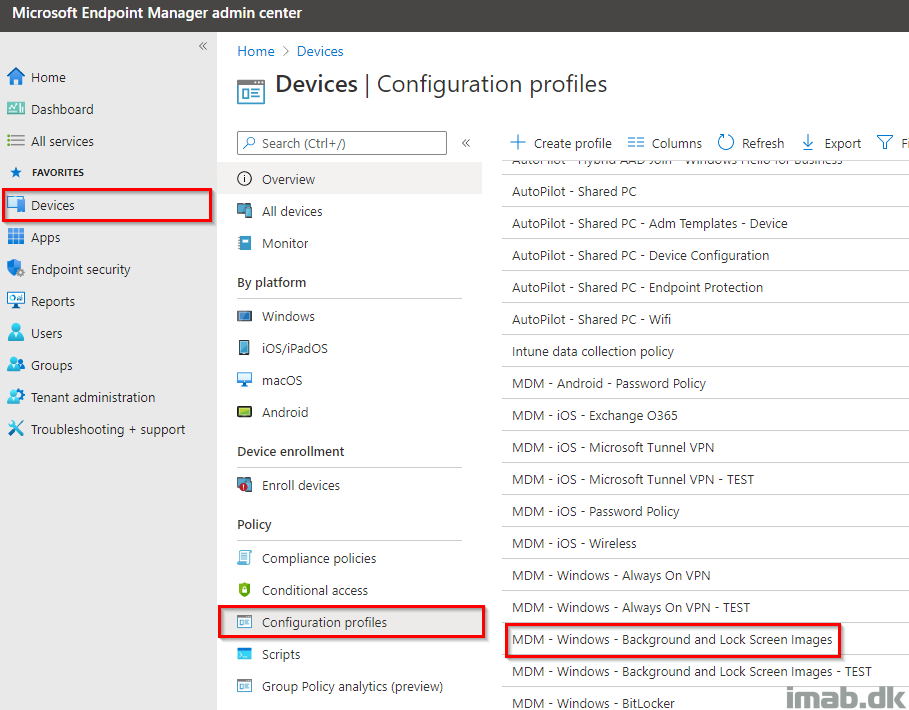Click the Groups people icon

[16, 365]
